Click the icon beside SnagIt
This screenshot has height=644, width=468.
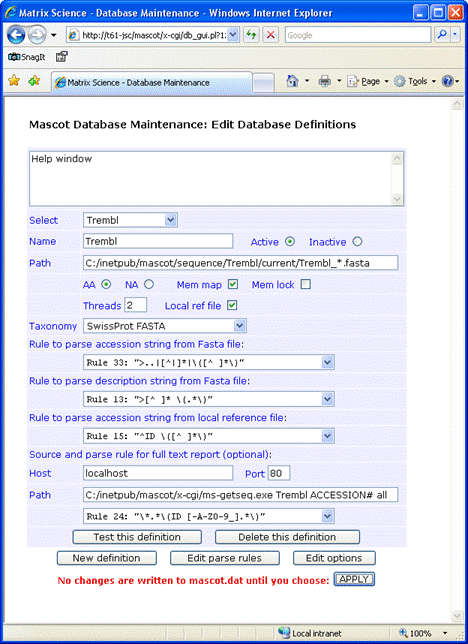(62, 57)
